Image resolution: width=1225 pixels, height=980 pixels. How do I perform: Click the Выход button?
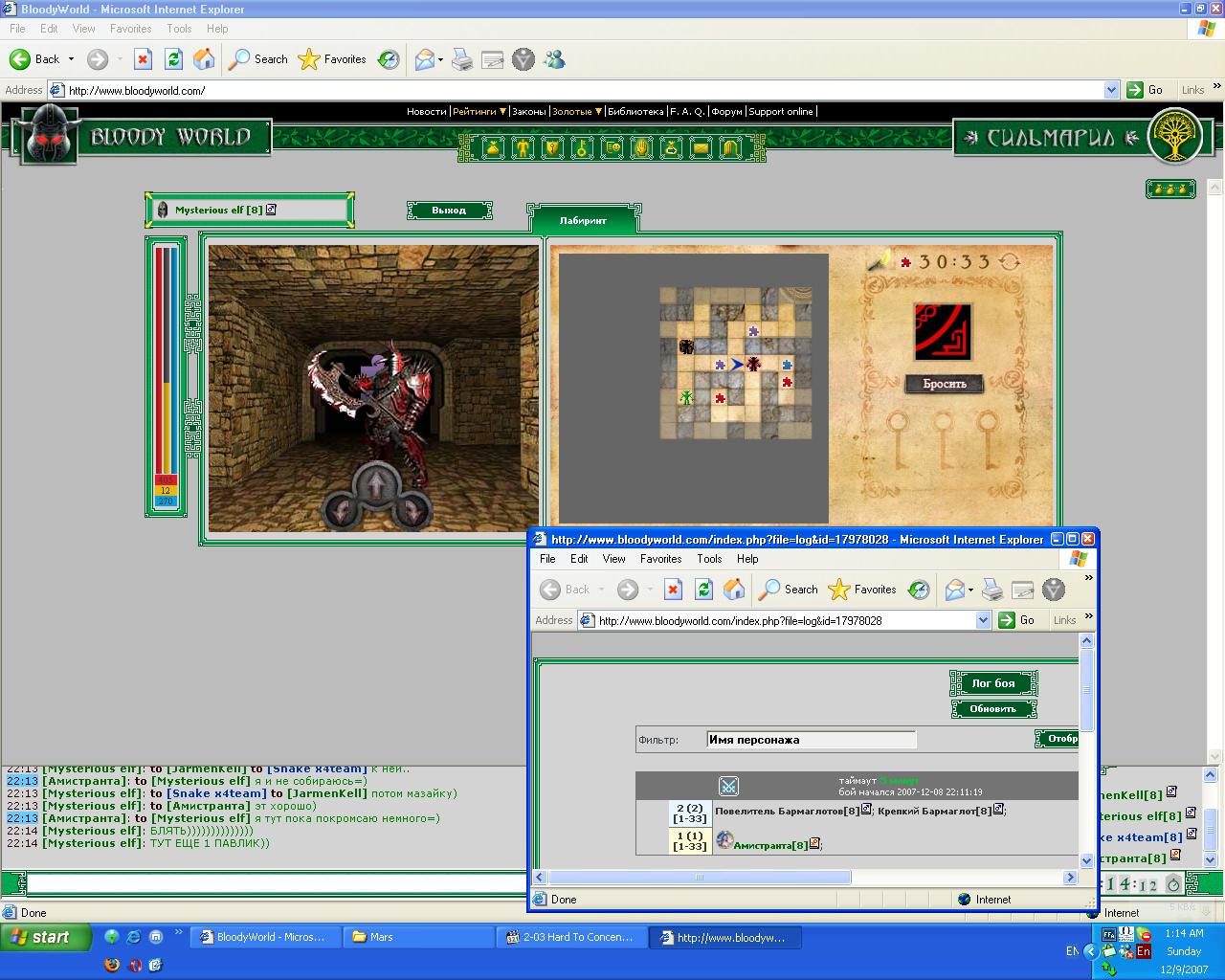(x=449, y=210)
